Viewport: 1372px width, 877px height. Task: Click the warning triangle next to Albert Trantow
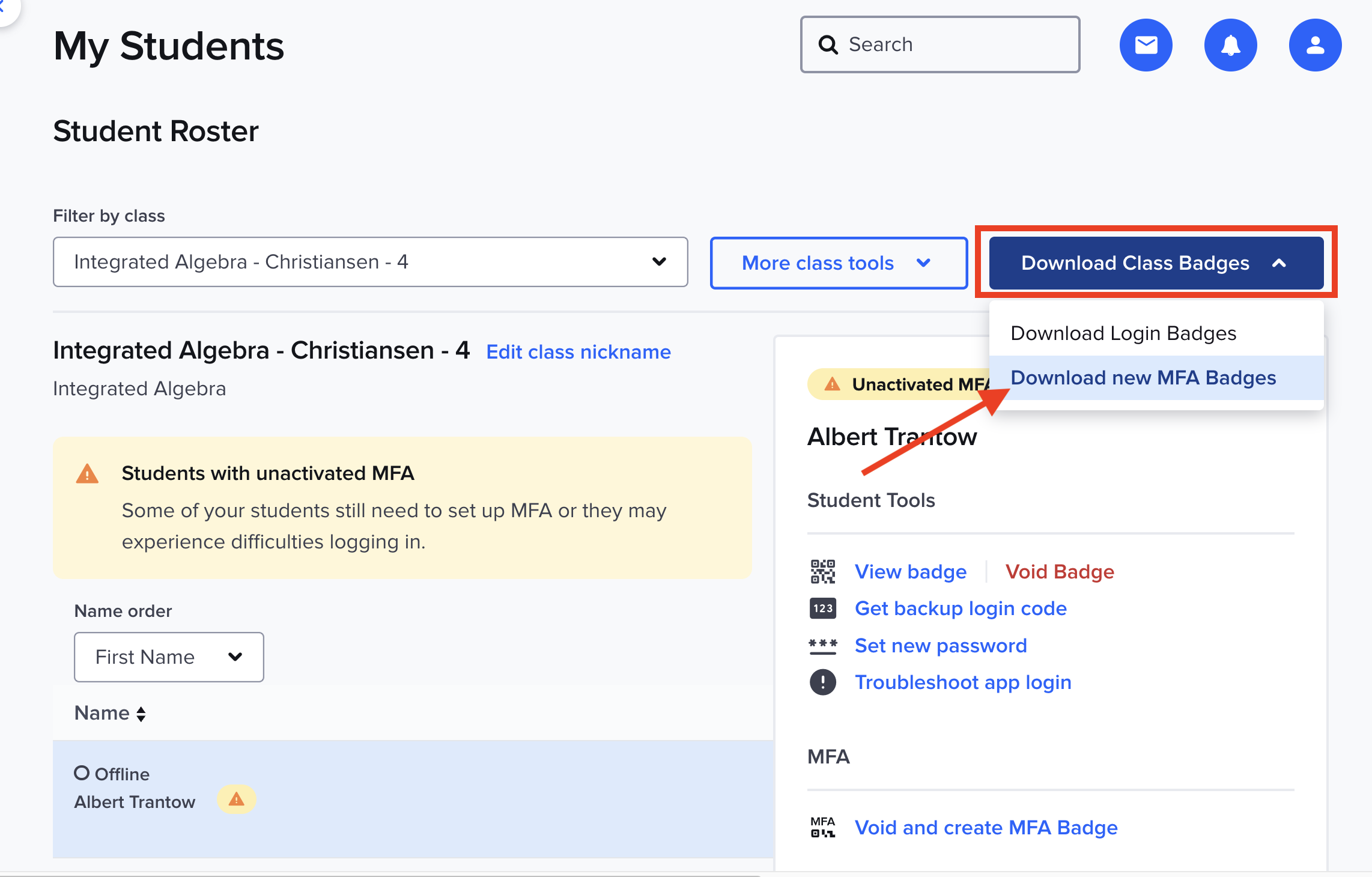[236, 800]
